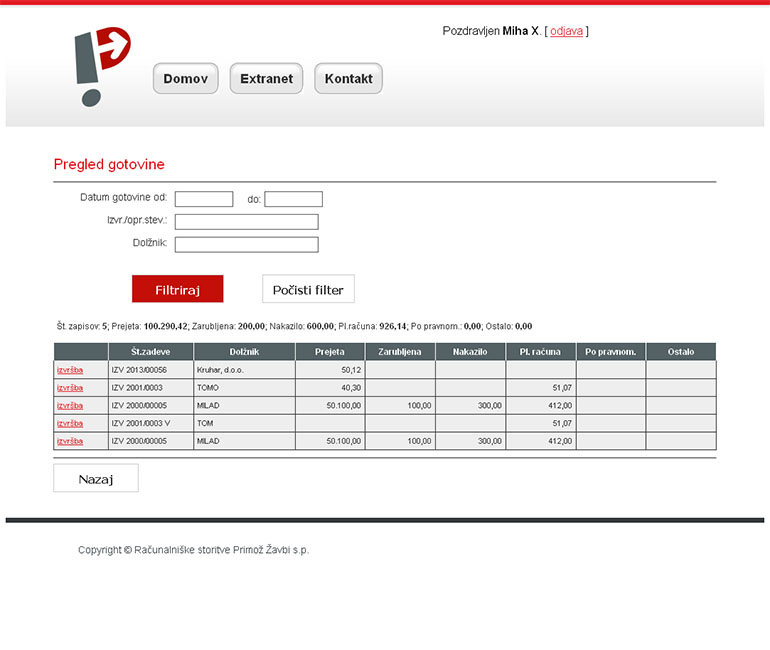This screenshot has width=770, height=650.
Task: Focus the date 'do' field
Action: coord(293,199)
